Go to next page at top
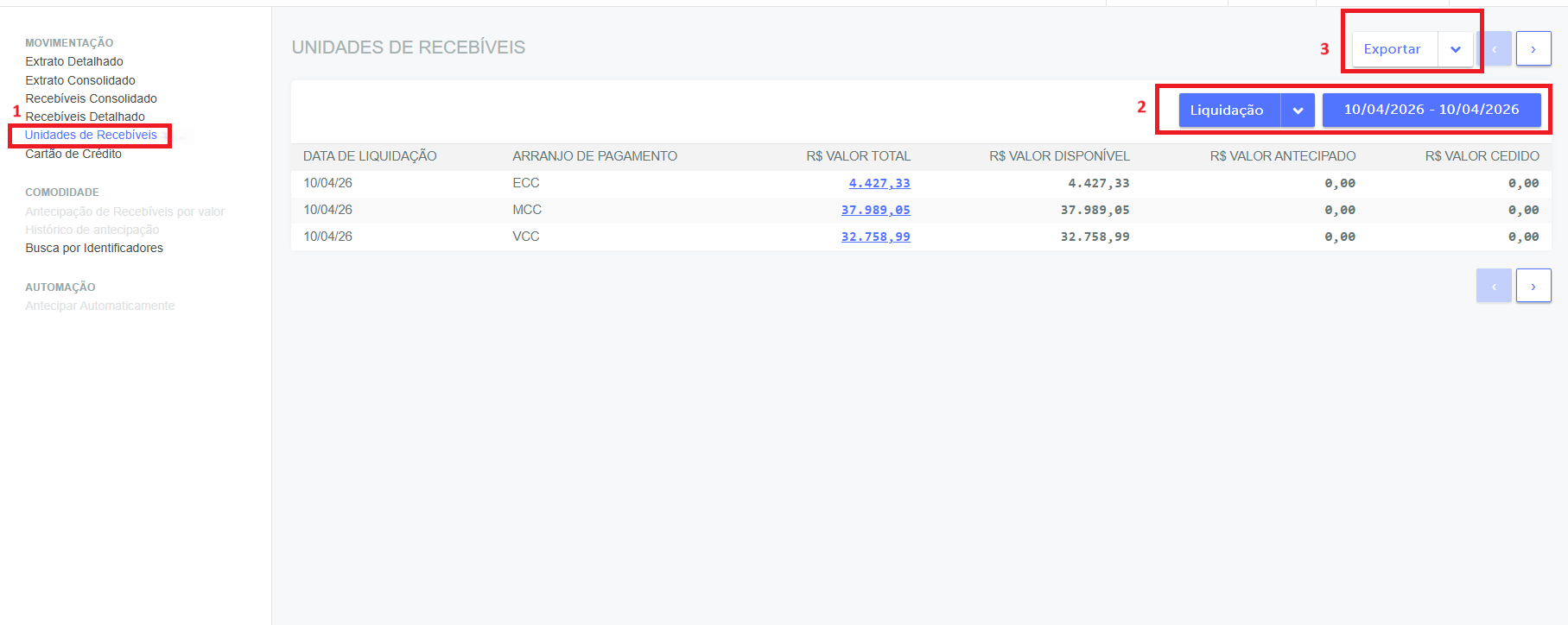The height and width of the screenshot is (625, 1568). 1533,49
